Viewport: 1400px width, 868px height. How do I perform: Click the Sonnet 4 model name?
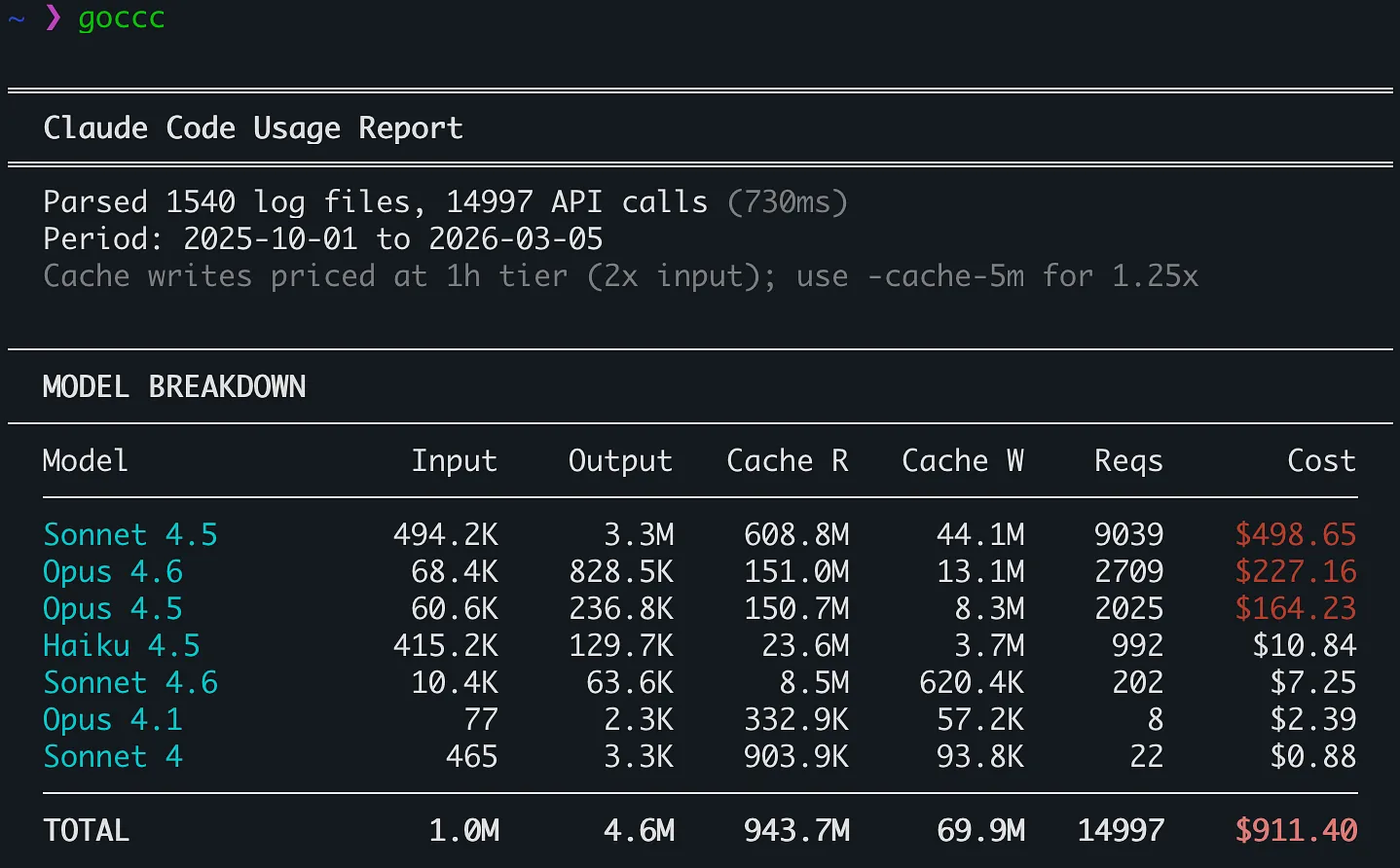113,756
